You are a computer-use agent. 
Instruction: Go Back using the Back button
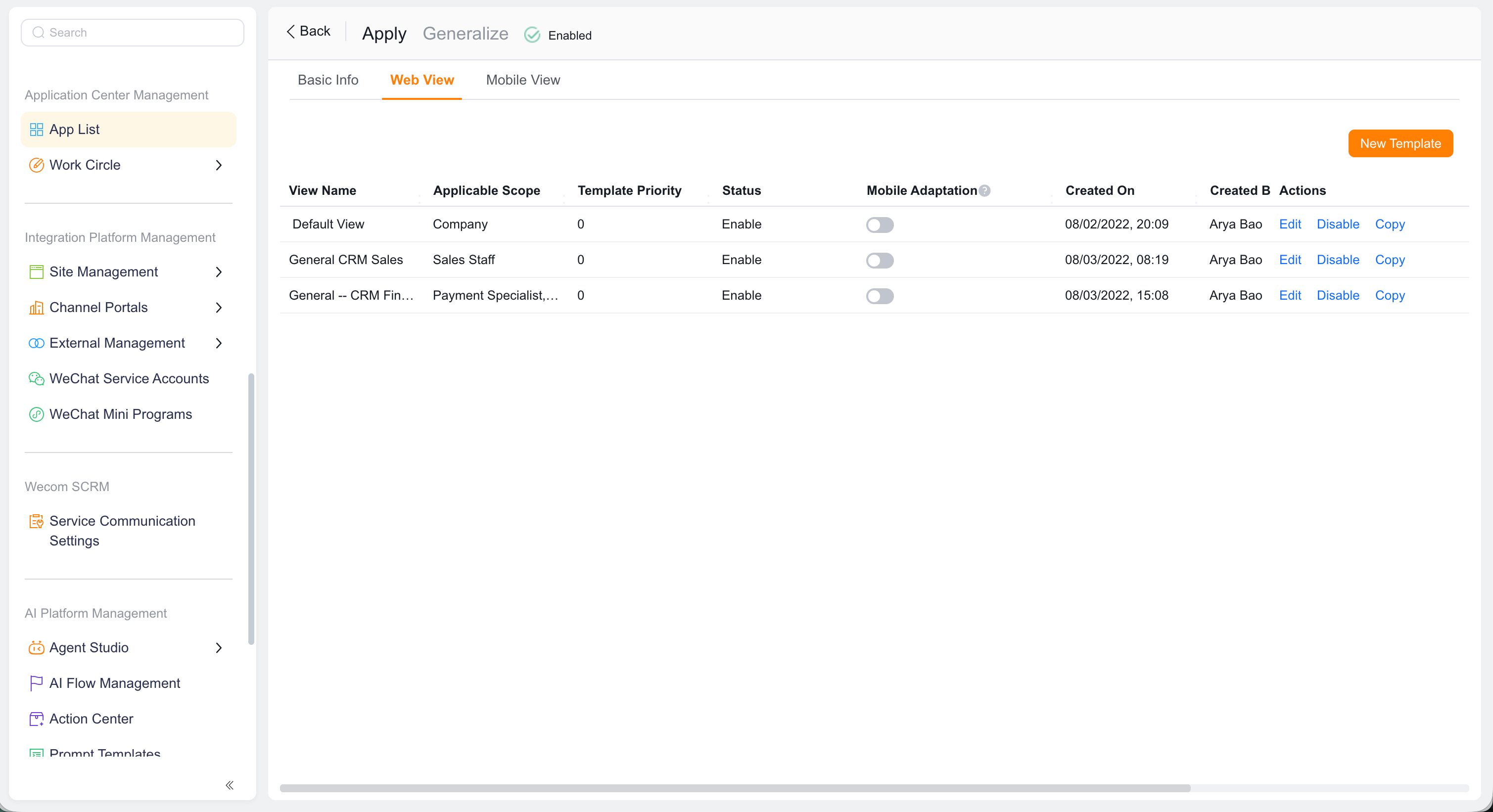pos(308,31)
